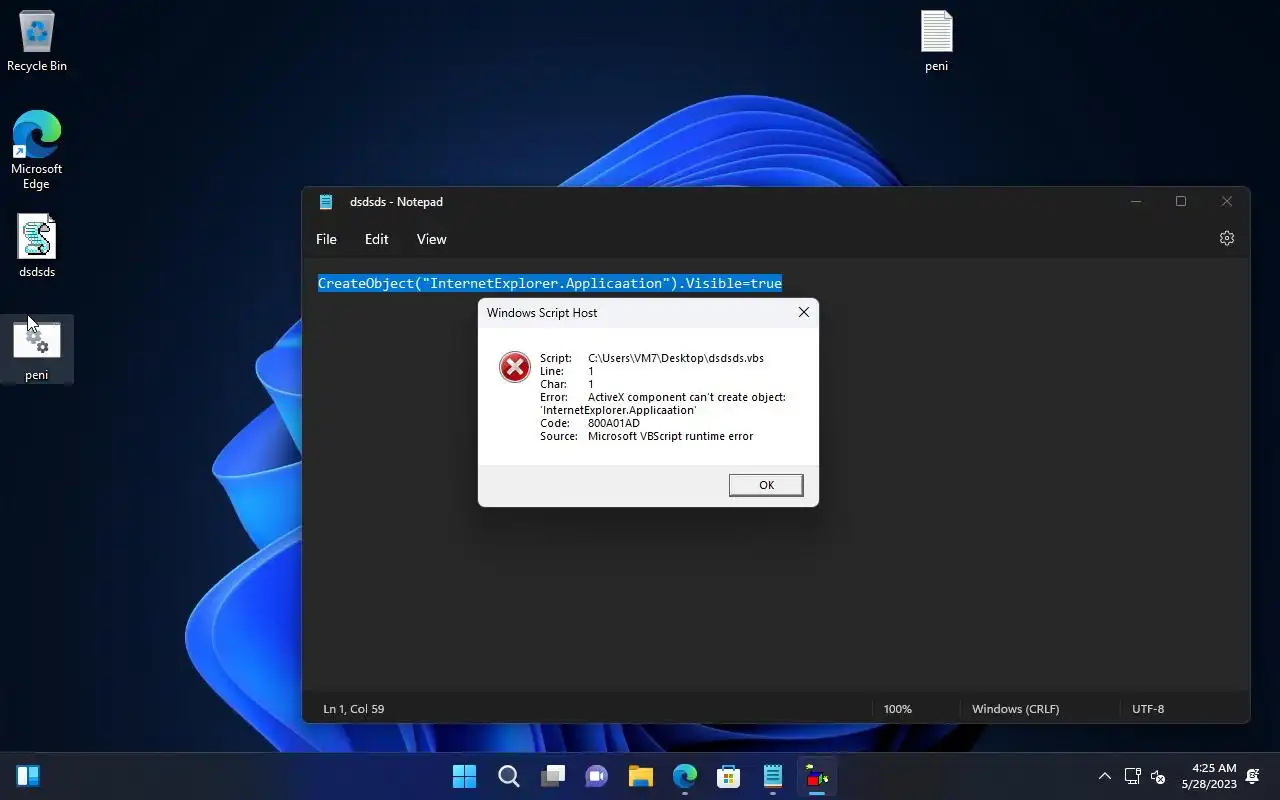The width and height of the screenshot is (1280, 800).
Task: Maximize the Notepad window
Action: [1181, 201]
